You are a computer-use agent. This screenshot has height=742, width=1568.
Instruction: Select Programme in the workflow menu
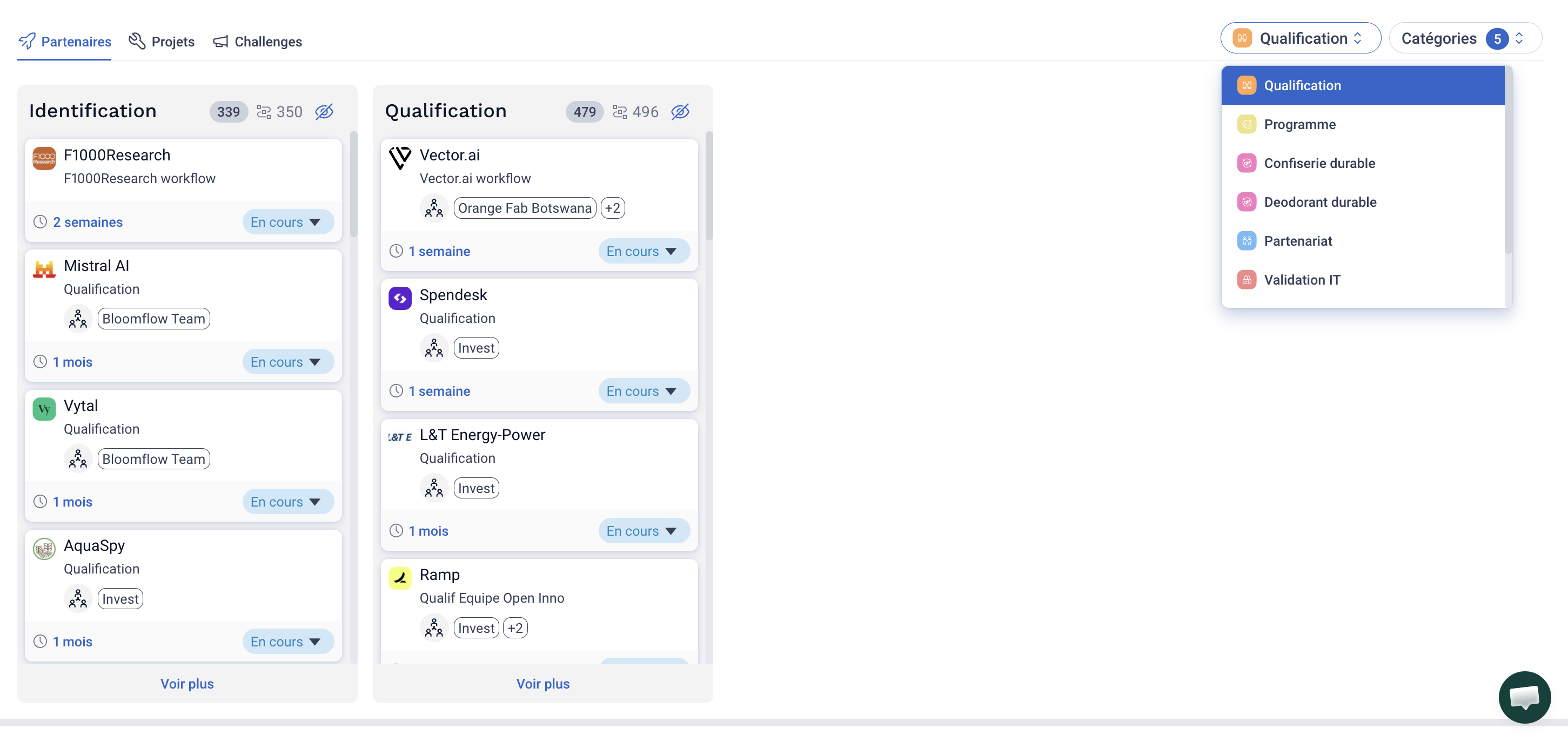tap(1362, 124)
